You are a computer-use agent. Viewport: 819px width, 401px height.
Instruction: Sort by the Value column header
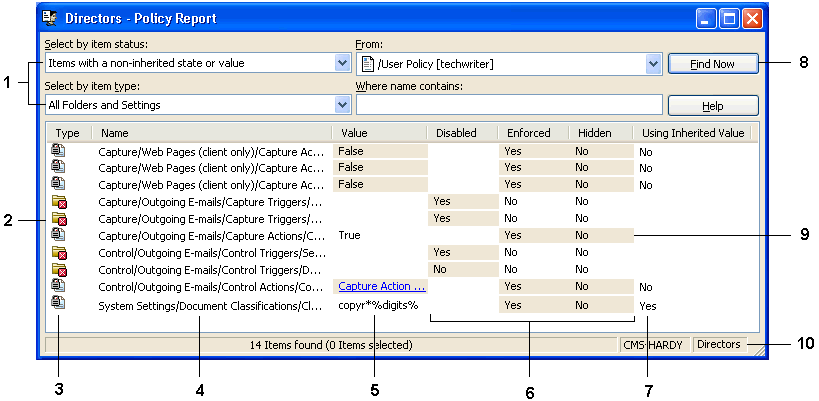tap(378, 132)
